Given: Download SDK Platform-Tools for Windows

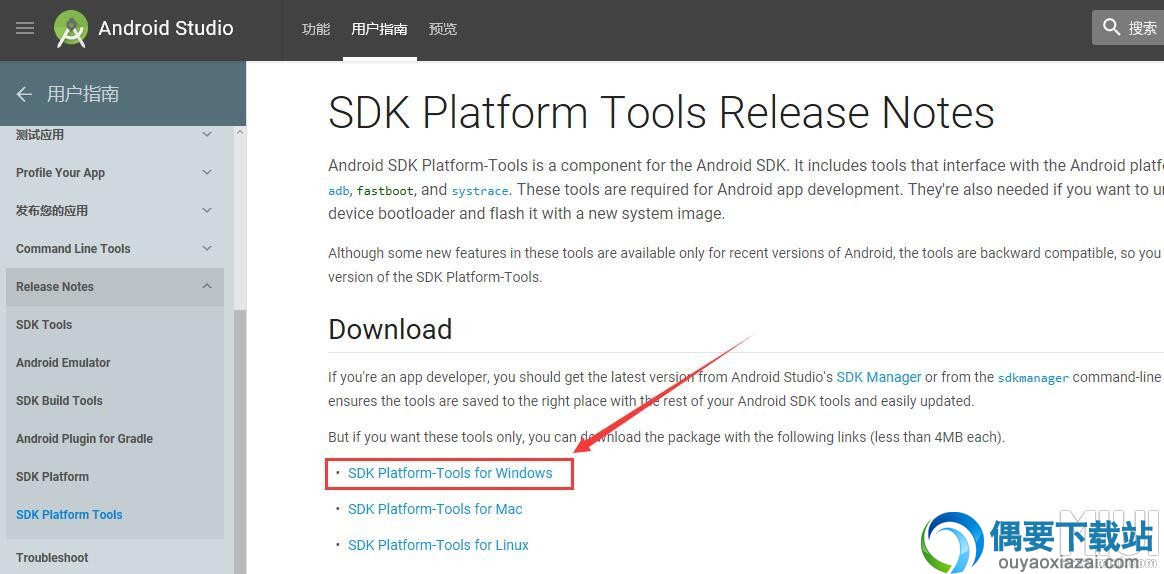Looking at the screenshot, I should pyautogui.click(x=450, y=473).
